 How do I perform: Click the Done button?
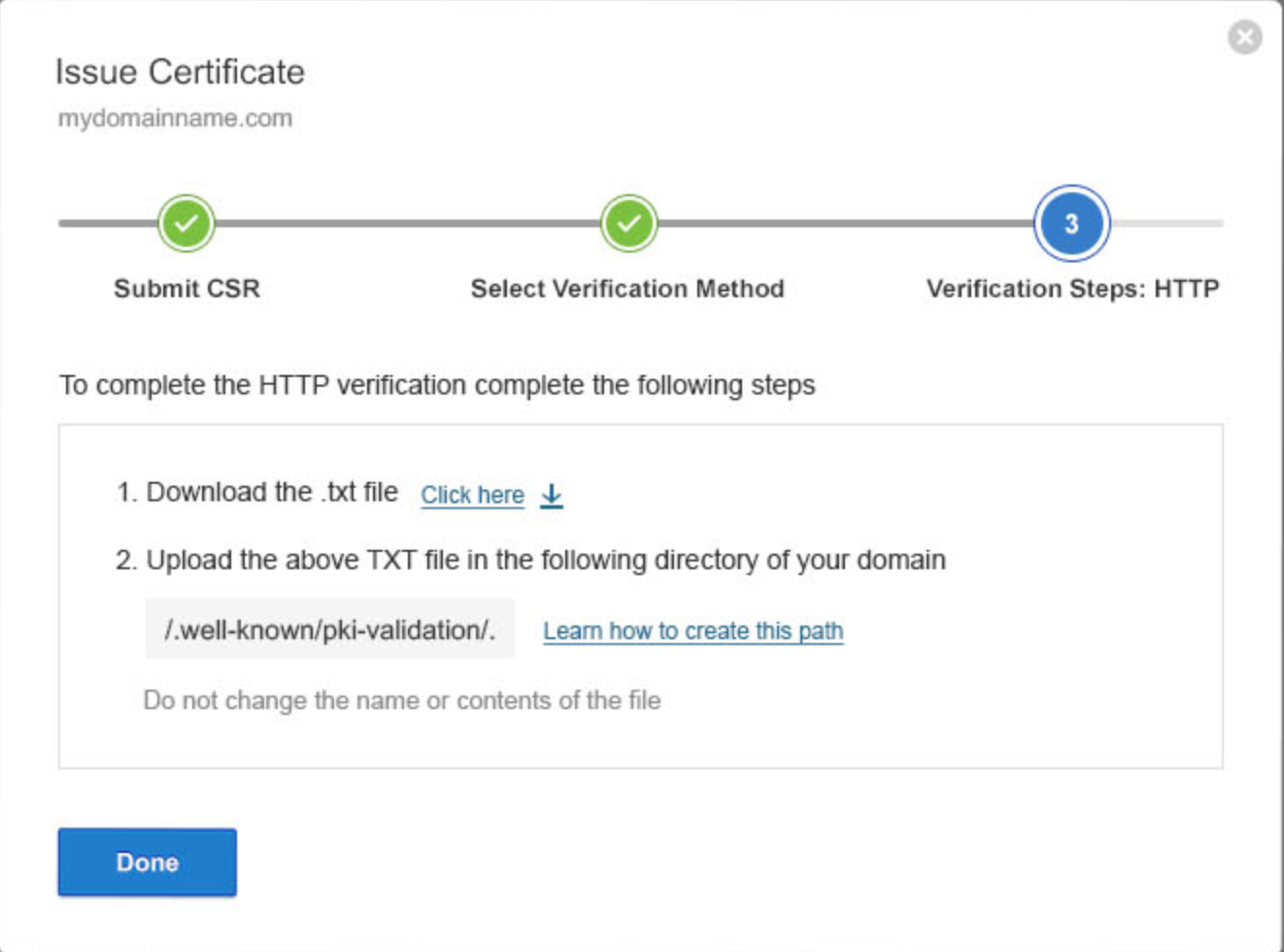147,862
